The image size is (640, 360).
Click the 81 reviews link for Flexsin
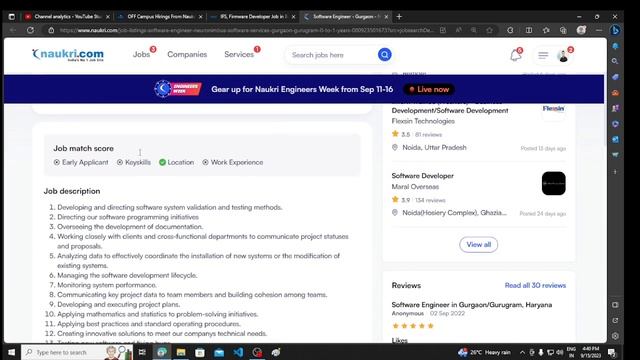[429, 134]
